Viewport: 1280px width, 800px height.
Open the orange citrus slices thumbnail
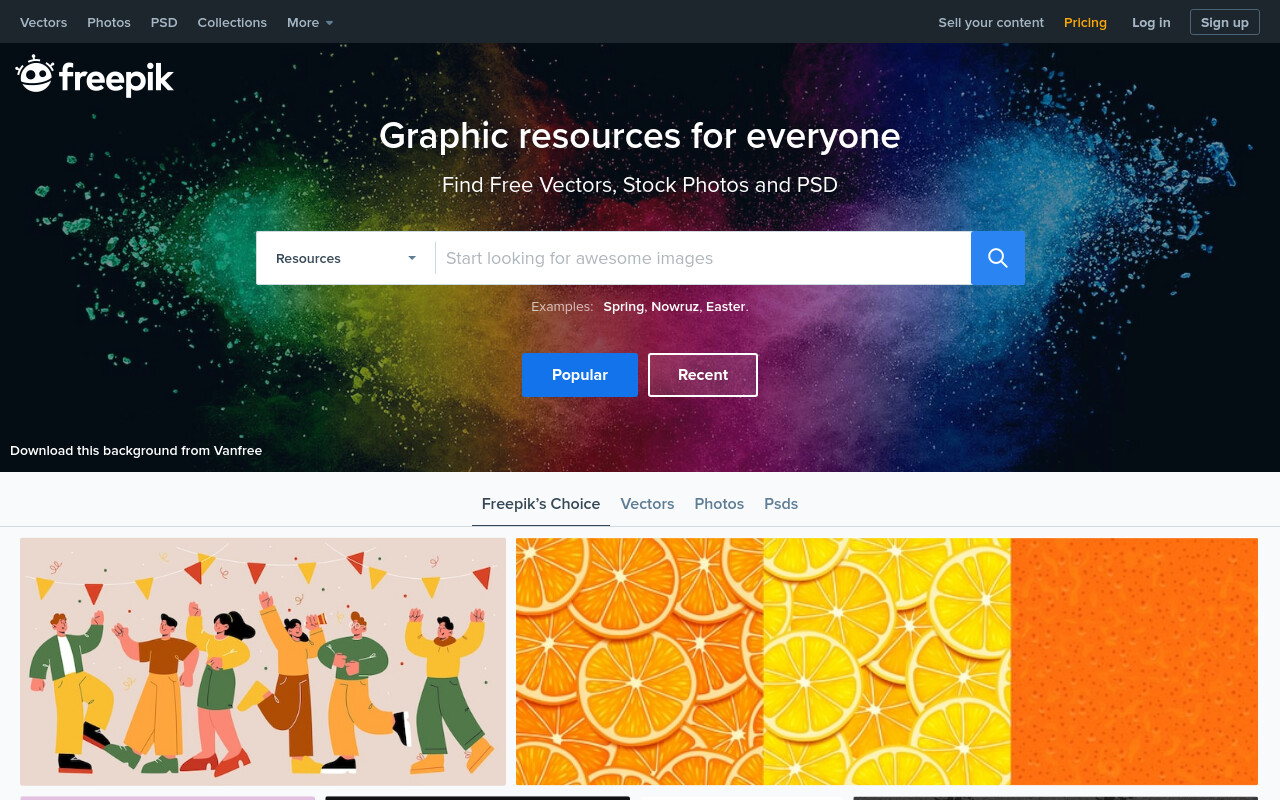[887, 662]
